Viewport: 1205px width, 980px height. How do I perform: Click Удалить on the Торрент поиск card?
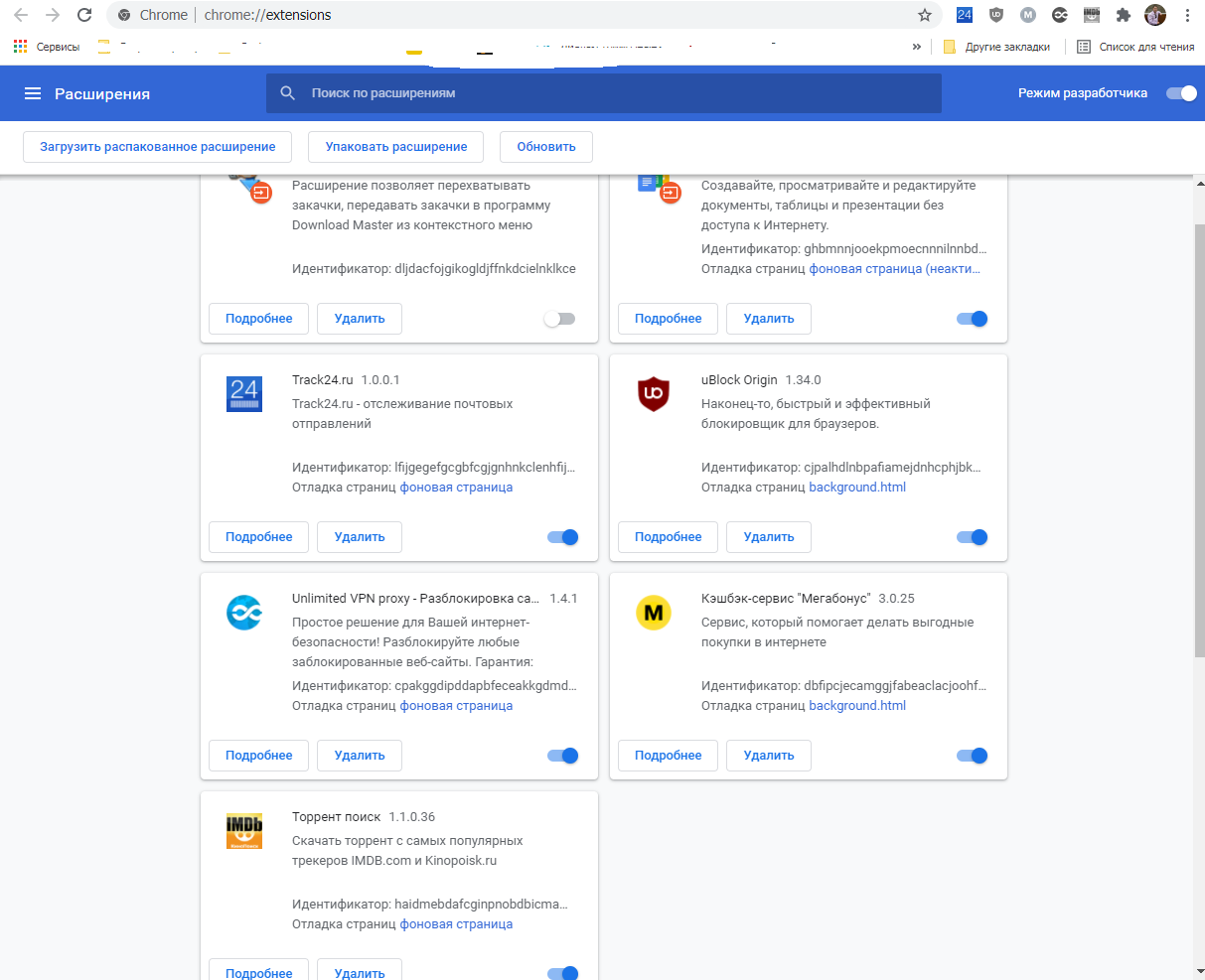[360, 970]
